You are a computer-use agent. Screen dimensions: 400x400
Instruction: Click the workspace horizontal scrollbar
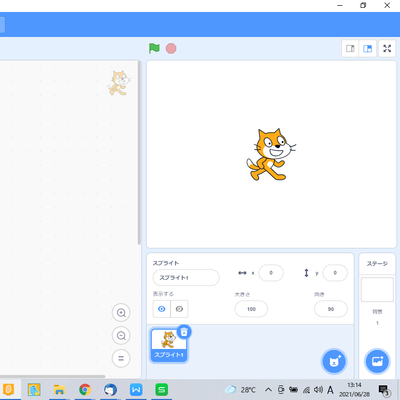tap(53, 377)
